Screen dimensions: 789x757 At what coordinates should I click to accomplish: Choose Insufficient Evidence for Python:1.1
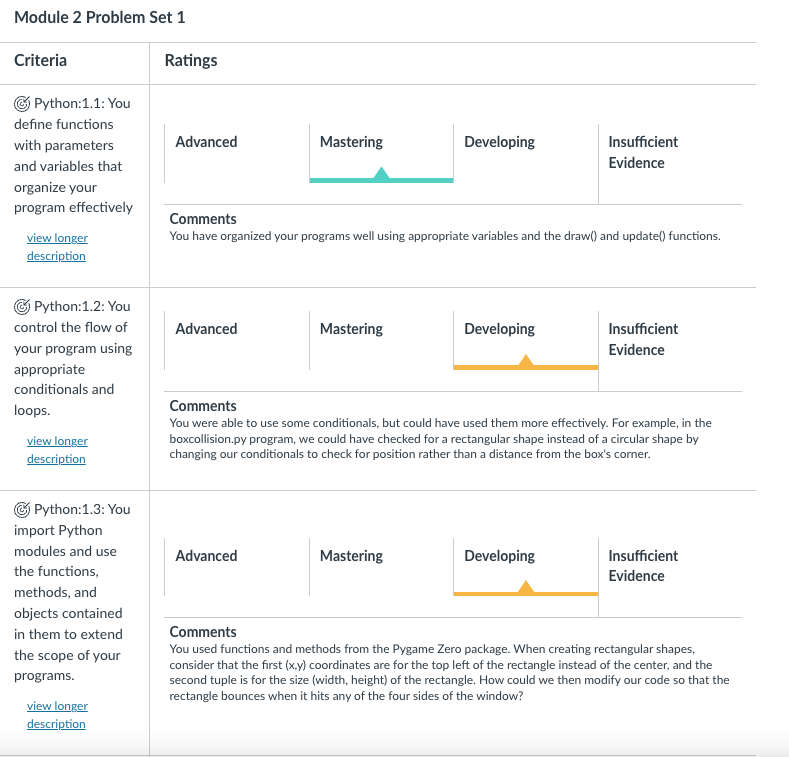[643, 152]
